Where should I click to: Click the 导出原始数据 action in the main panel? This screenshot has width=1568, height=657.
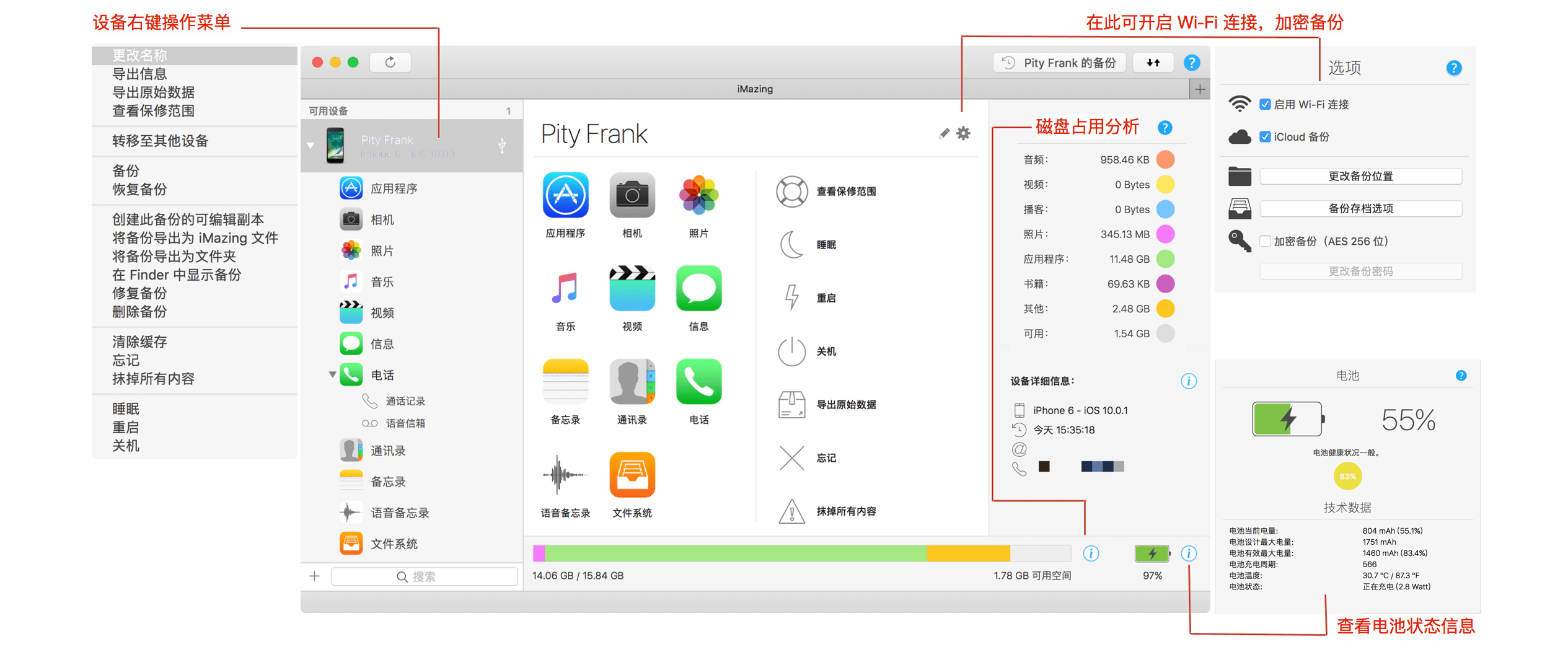point(827,405)
